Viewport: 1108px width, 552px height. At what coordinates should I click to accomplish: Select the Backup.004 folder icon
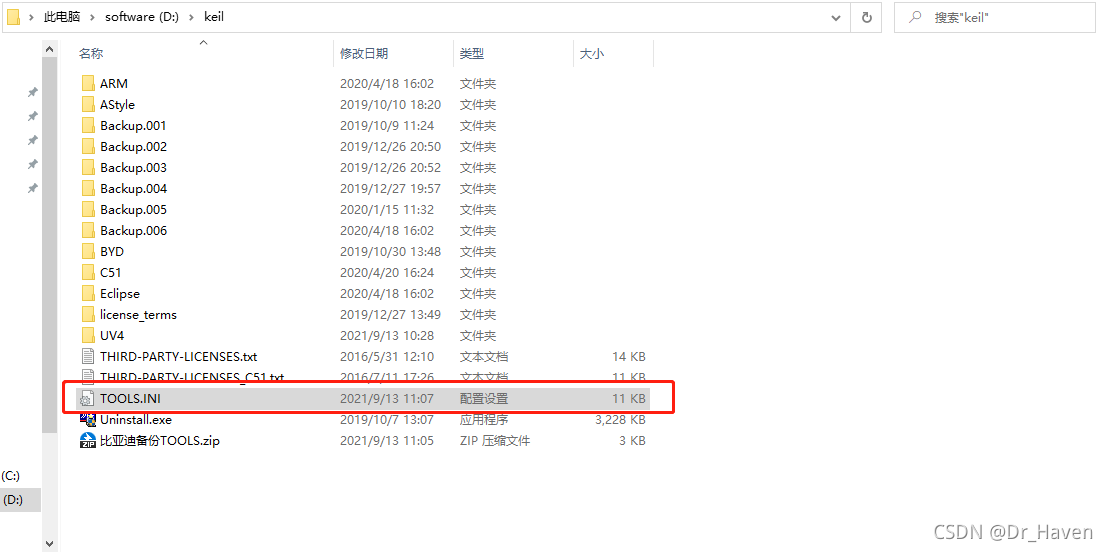pos(88,189)
